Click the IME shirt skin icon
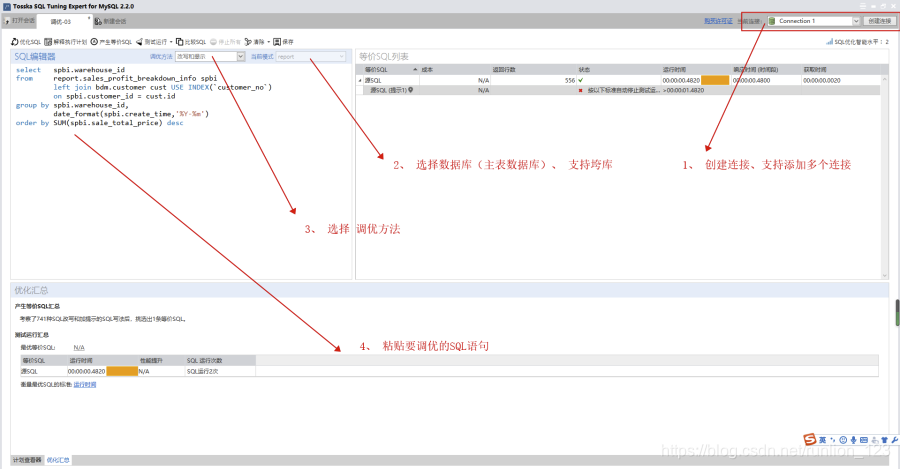Image resolution: width=900 pixels, height=469 pixels. pyautogui.click(x=885, y=440)
